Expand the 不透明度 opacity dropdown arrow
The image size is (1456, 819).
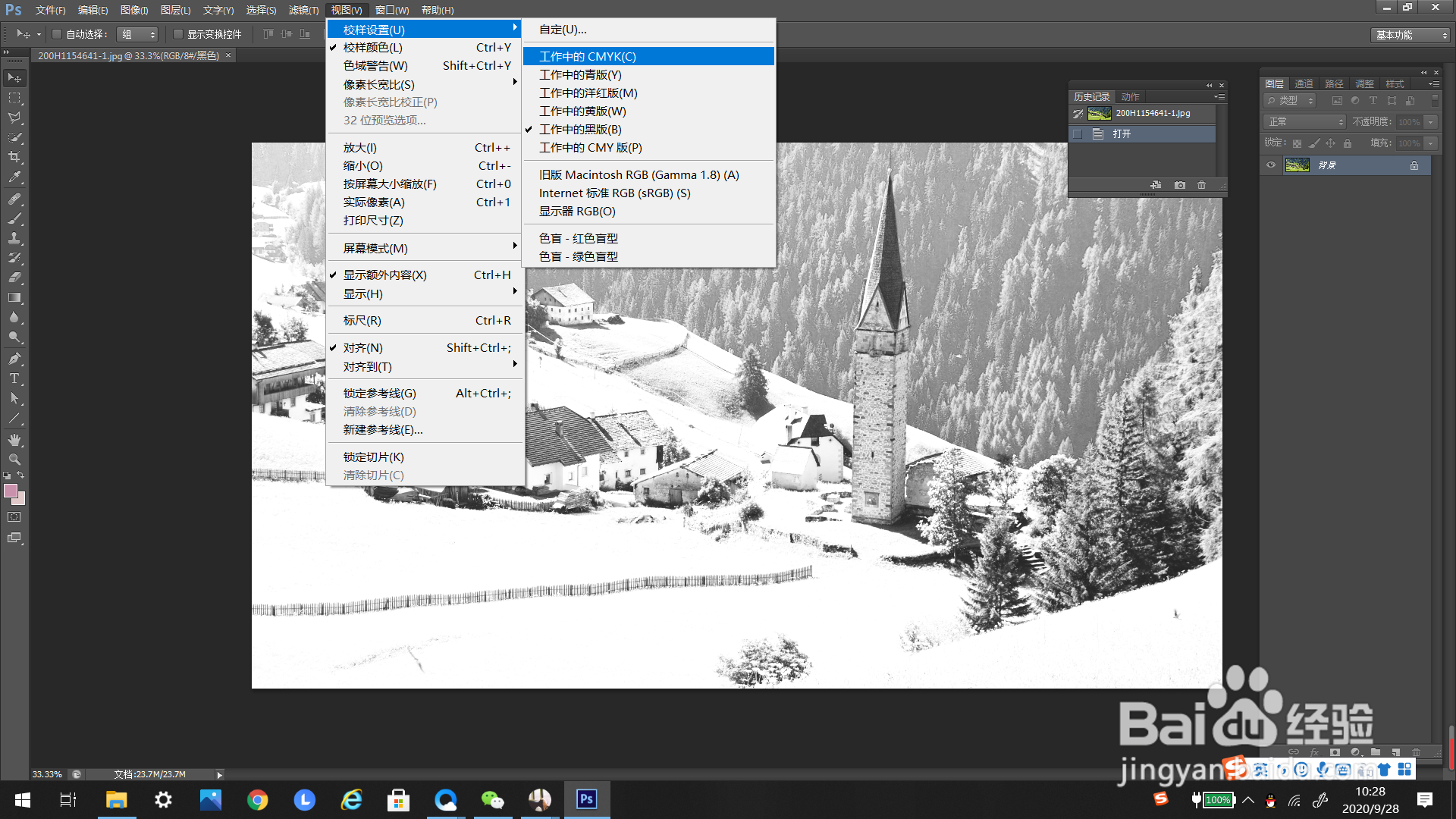pos(1430,122)
